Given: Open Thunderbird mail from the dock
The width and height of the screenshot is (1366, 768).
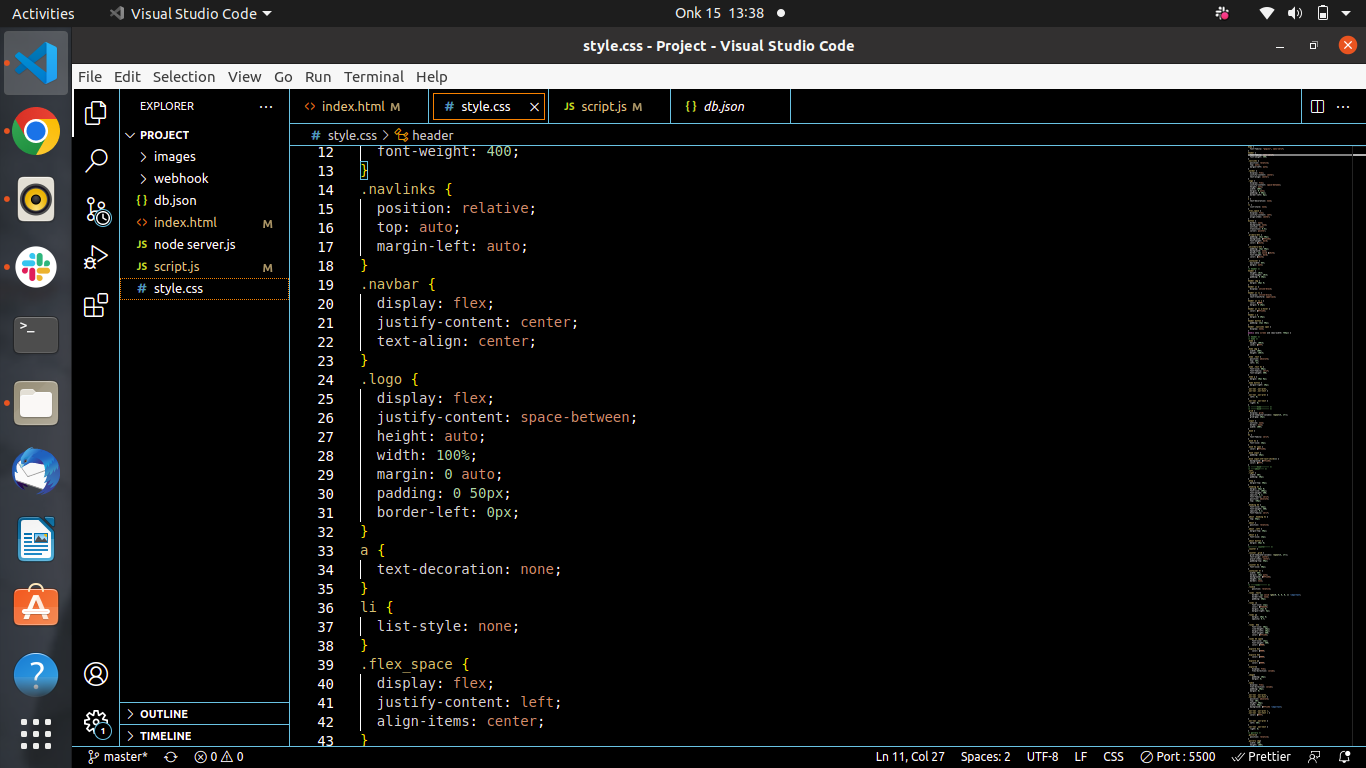Looking at the screenshot, I should tap(36, 471).
